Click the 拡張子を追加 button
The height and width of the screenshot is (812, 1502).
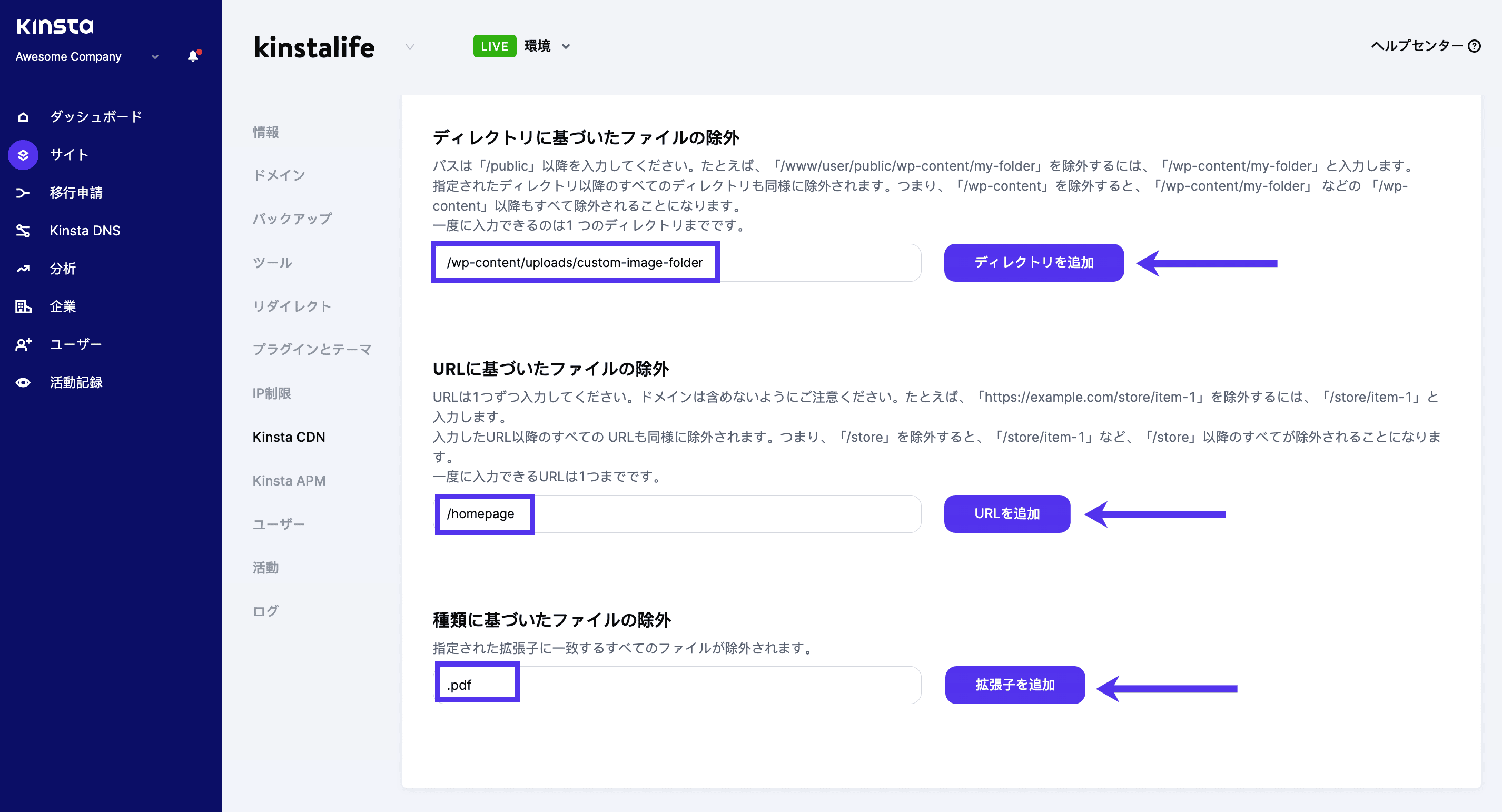point(1014,685)
